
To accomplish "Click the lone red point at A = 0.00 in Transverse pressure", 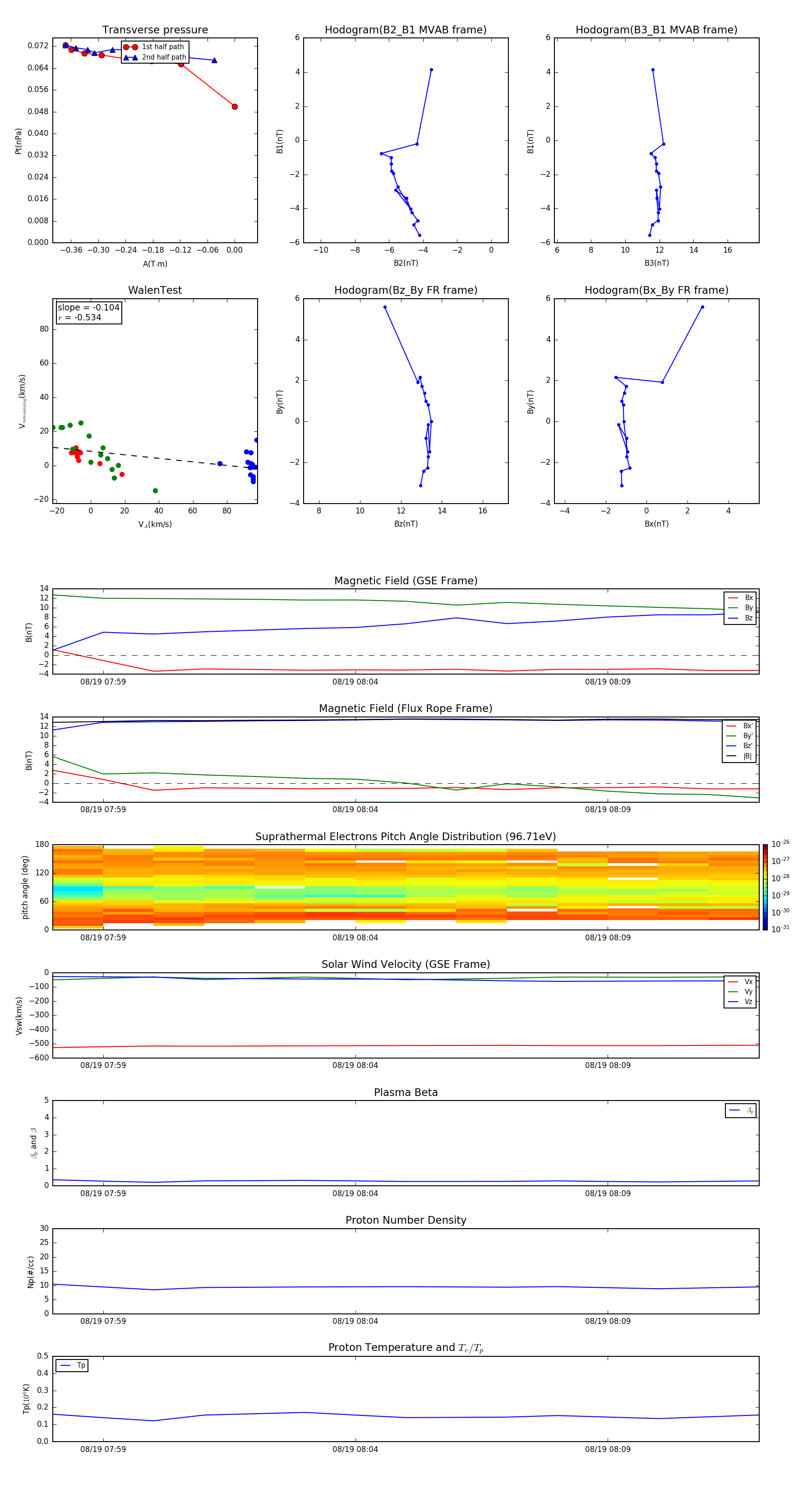I will click(x=235, y=106).
